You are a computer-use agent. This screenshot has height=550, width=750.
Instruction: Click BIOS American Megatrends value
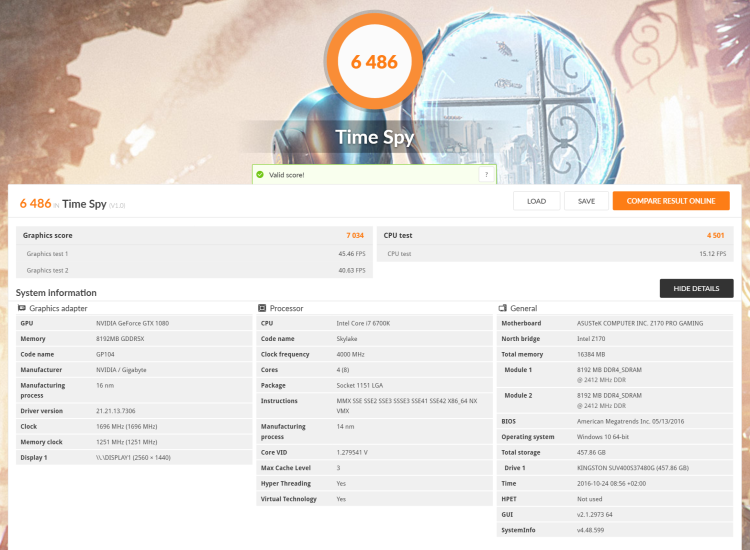click(x=630, y=421)
